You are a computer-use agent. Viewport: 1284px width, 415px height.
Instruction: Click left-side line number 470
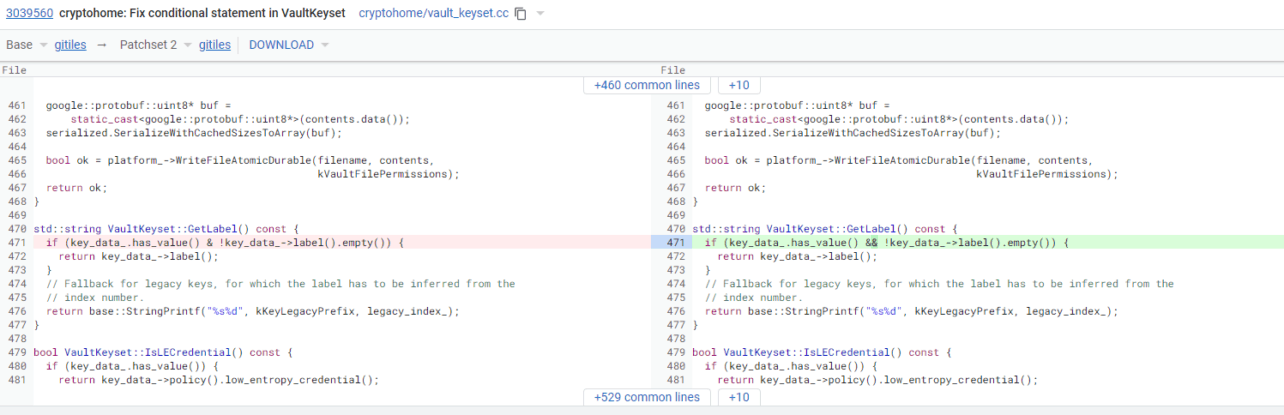tap(17, 229)
